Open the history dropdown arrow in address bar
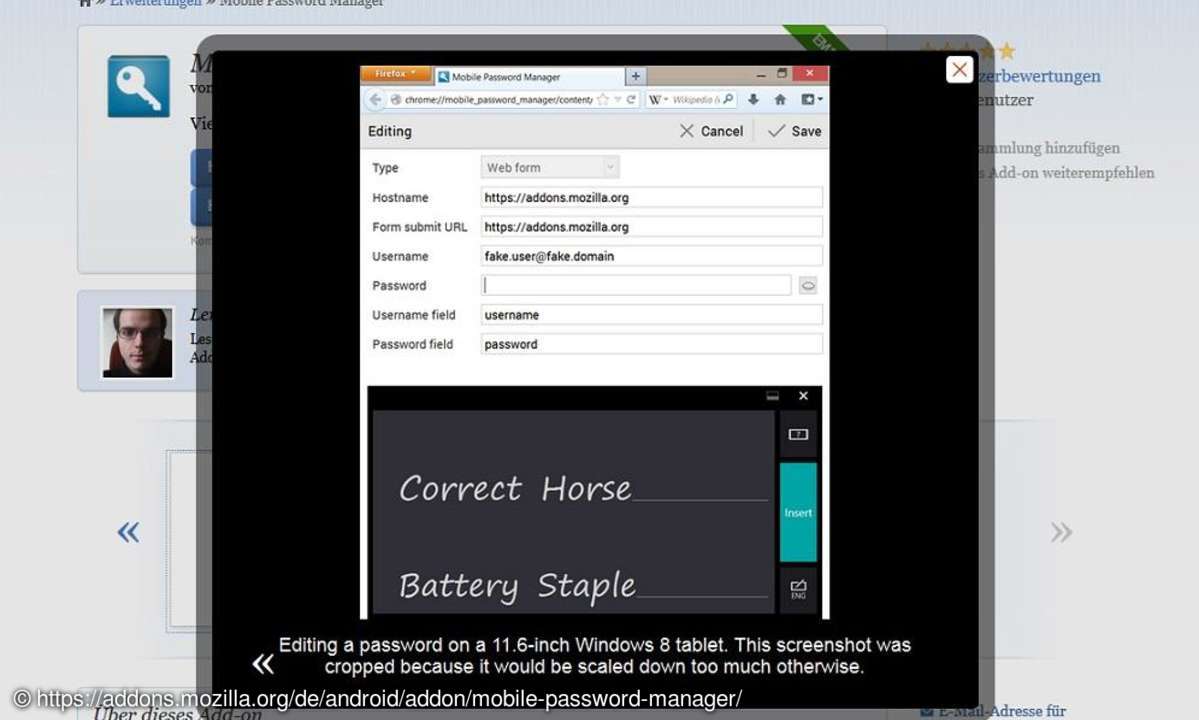1199x720 pixels. tap(617, 99)
